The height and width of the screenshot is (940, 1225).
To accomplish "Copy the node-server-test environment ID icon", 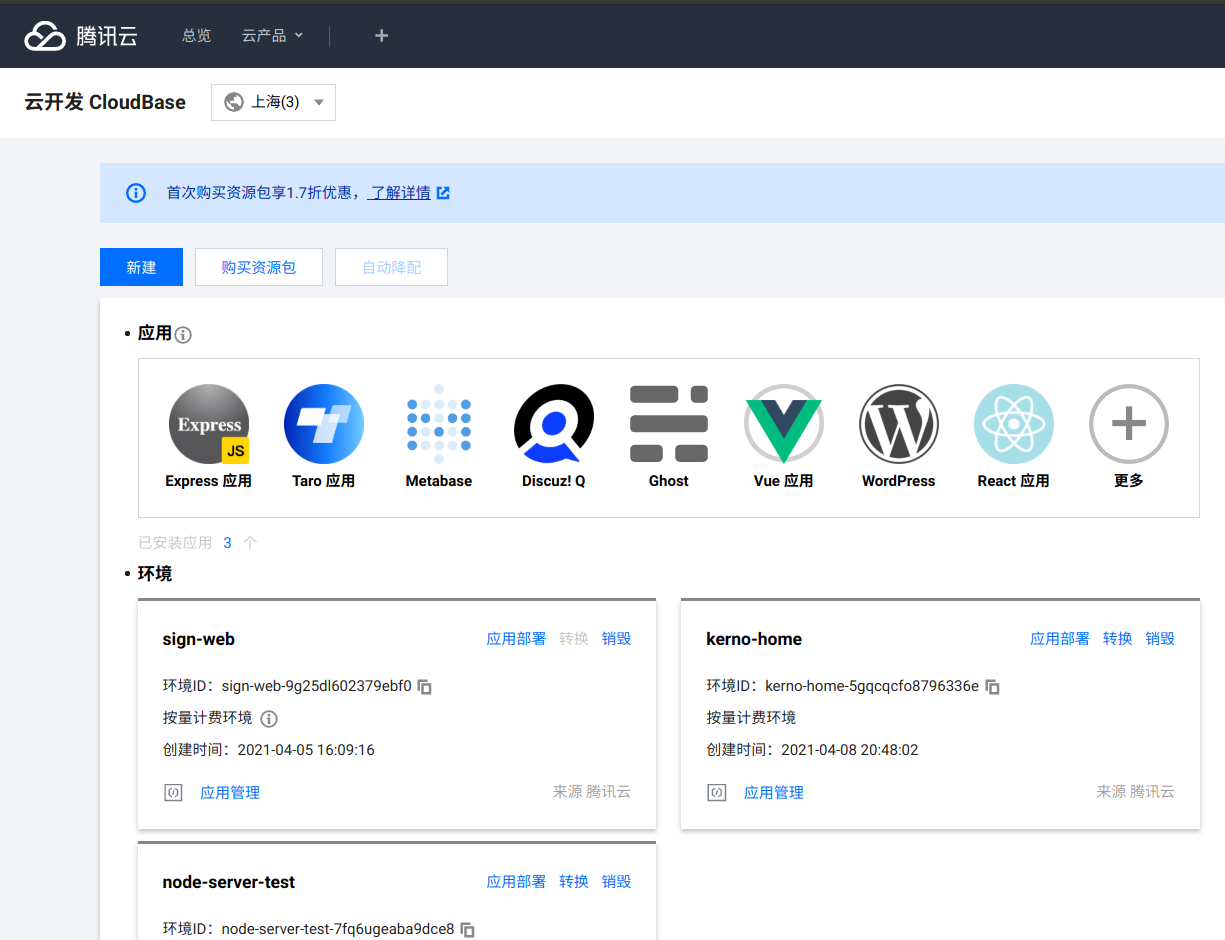I will tap(467, 930).
